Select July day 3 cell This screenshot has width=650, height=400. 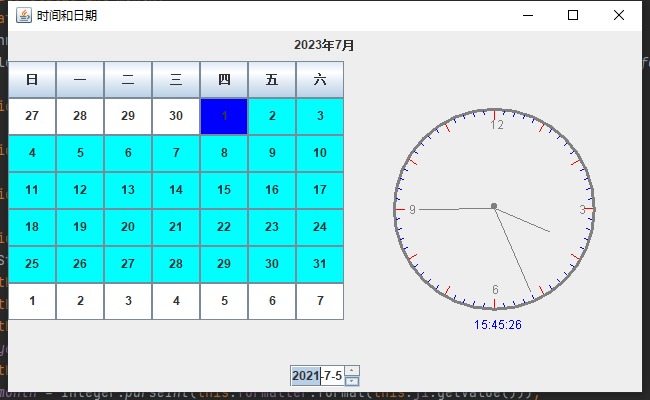320,116
